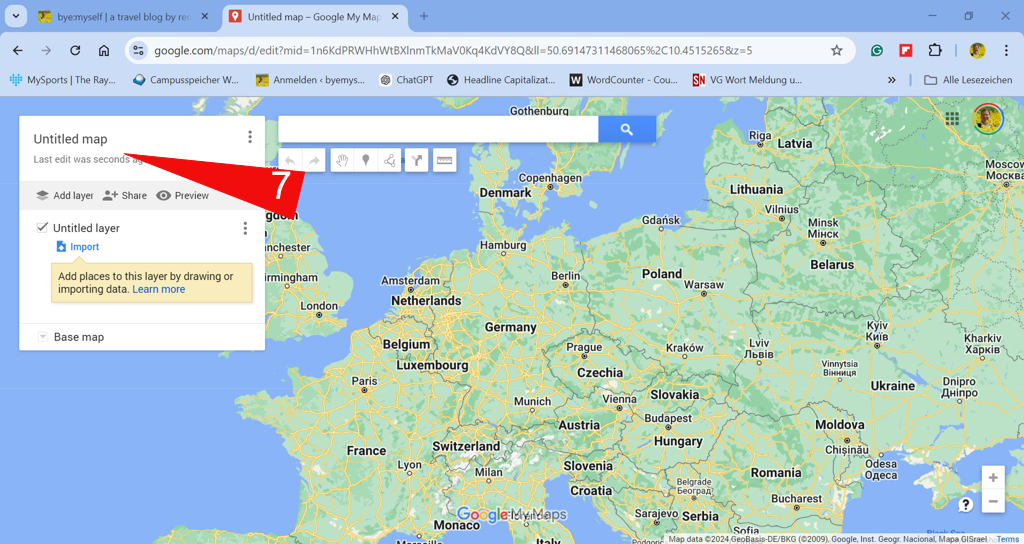
Task: Click Add layer
Action: [65, 195]
